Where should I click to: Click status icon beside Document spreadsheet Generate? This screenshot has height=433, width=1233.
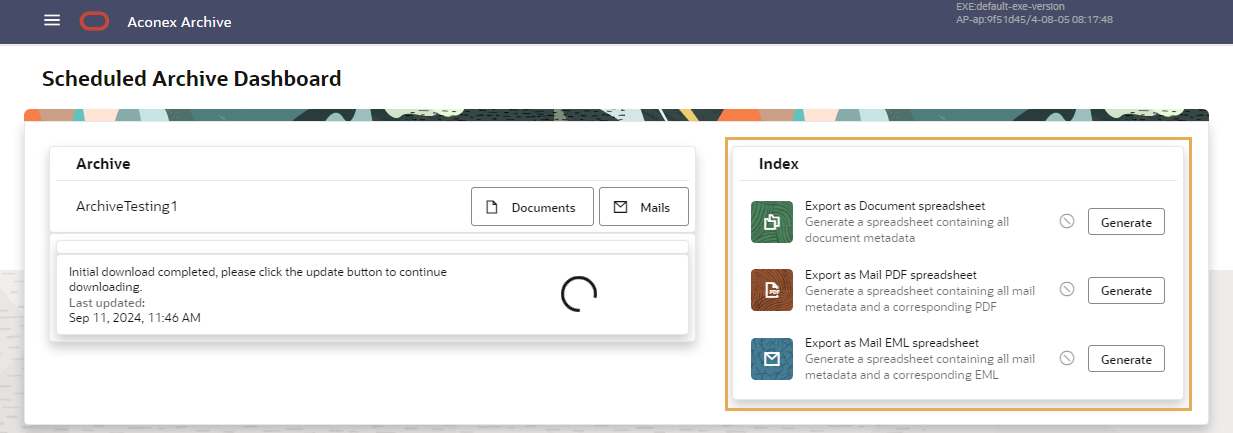point(1067,222)
